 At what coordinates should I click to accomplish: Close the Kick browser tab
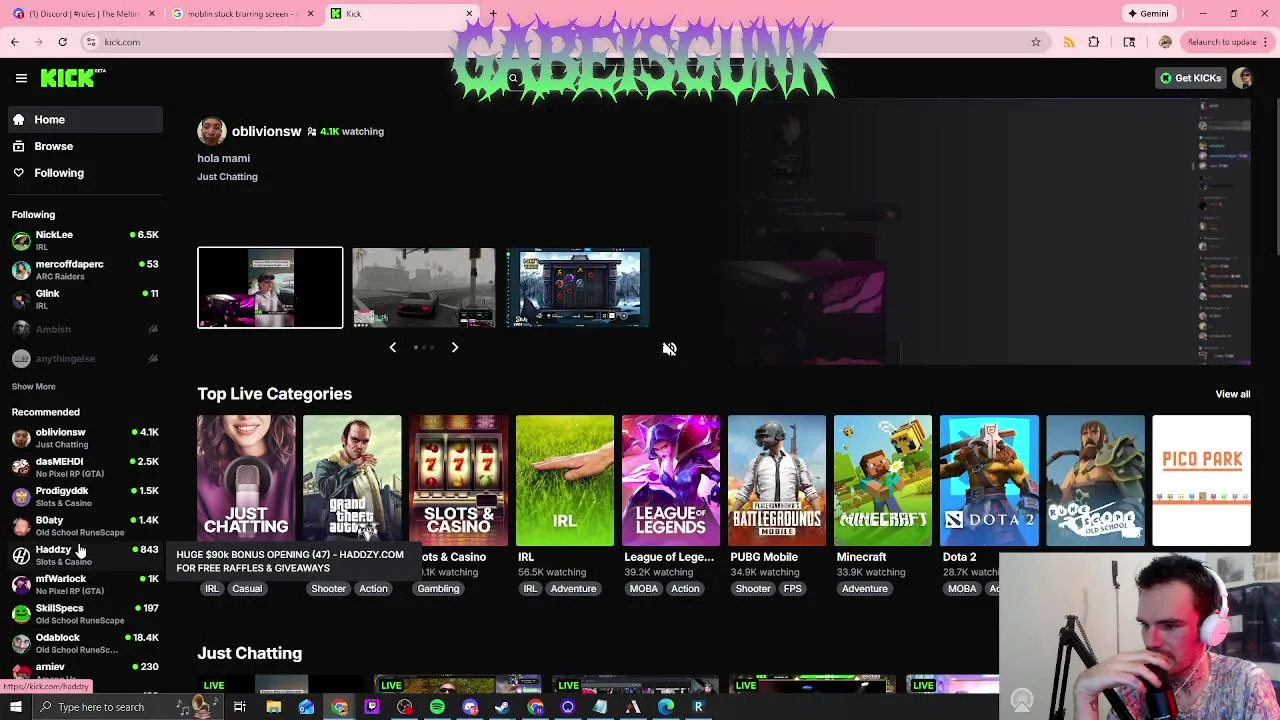[x=469, y=14]
